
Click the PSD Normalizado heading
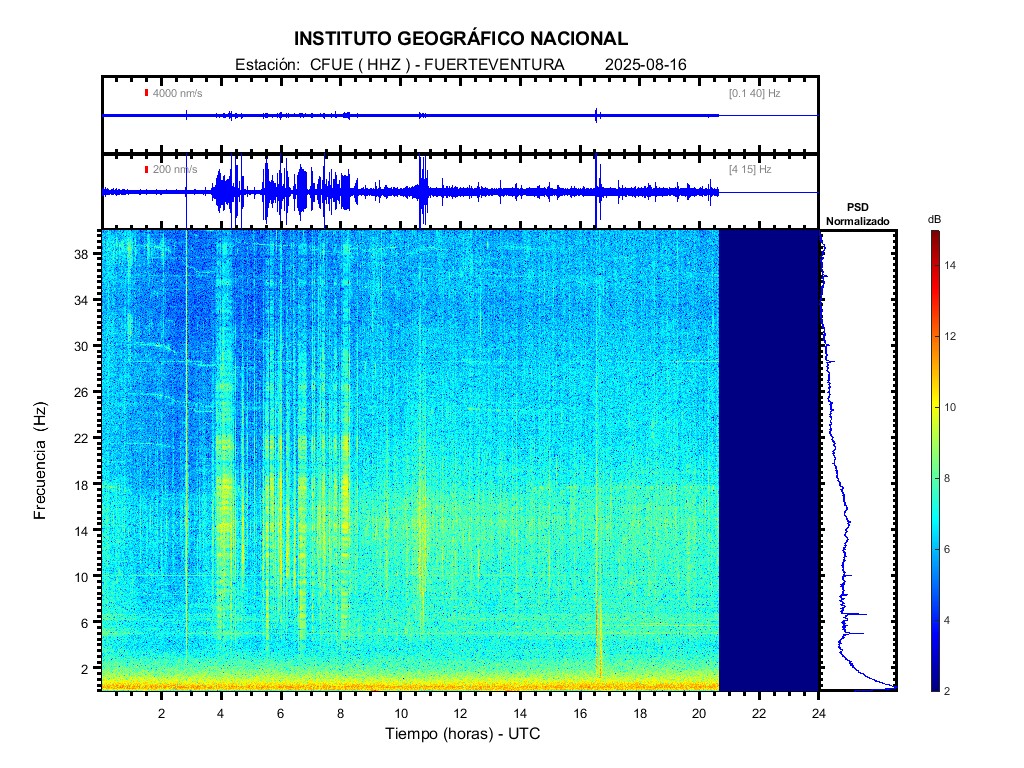tap(857, 214)
